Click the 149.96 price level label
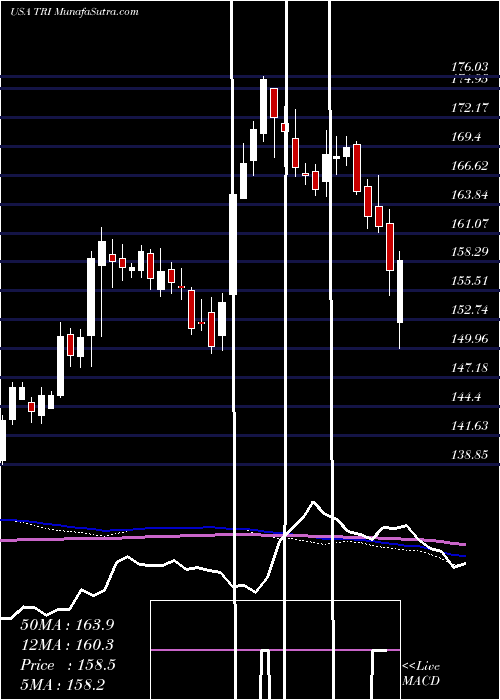 click(x=469, y=339)
